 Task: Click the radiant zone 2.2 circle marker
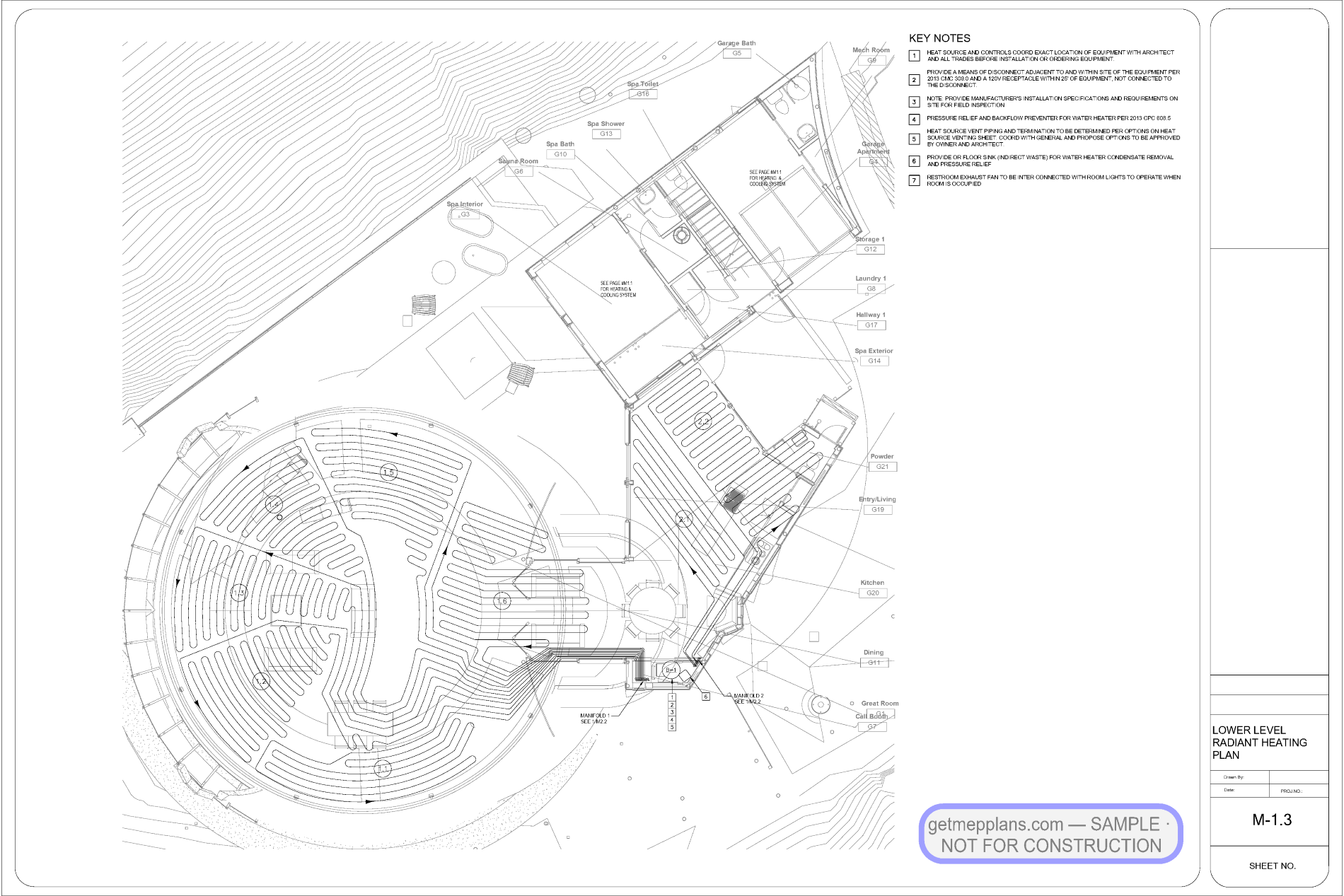click(x=702, y=421)
